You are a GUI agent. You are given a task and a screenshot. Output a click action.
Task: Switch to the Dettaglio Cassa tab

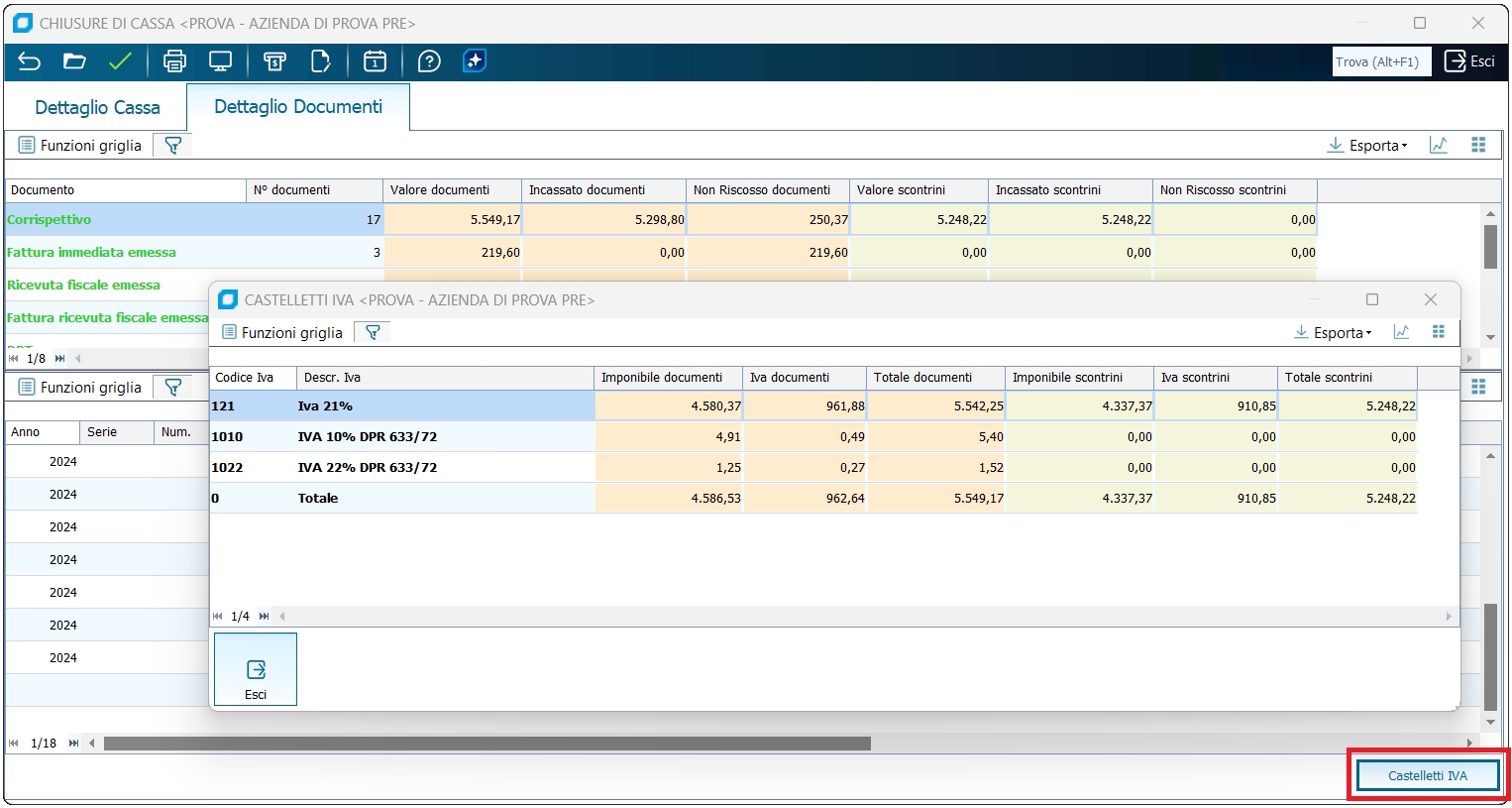tap(97, 108)
